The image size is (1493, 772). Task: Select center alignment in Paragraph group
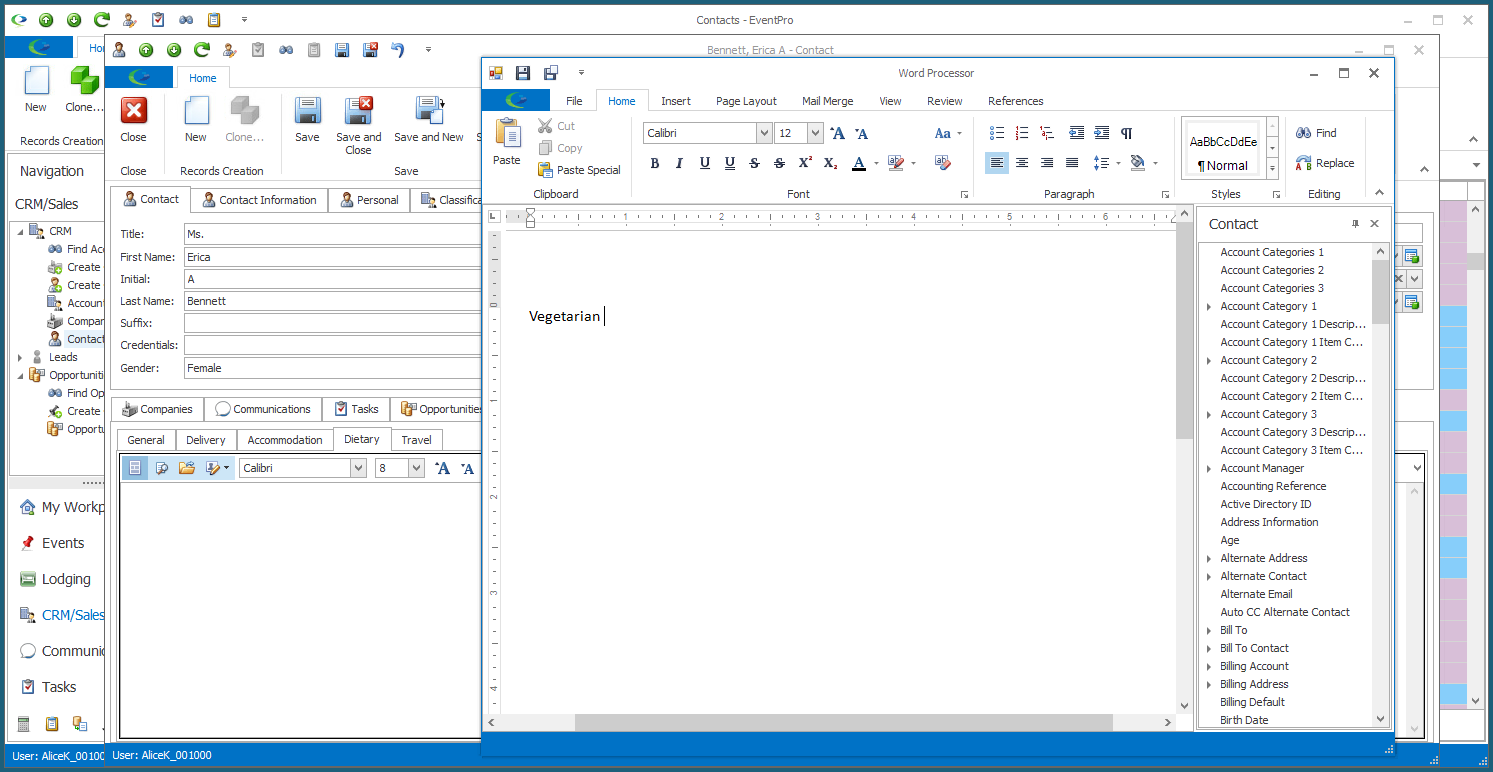point(1022,163)
